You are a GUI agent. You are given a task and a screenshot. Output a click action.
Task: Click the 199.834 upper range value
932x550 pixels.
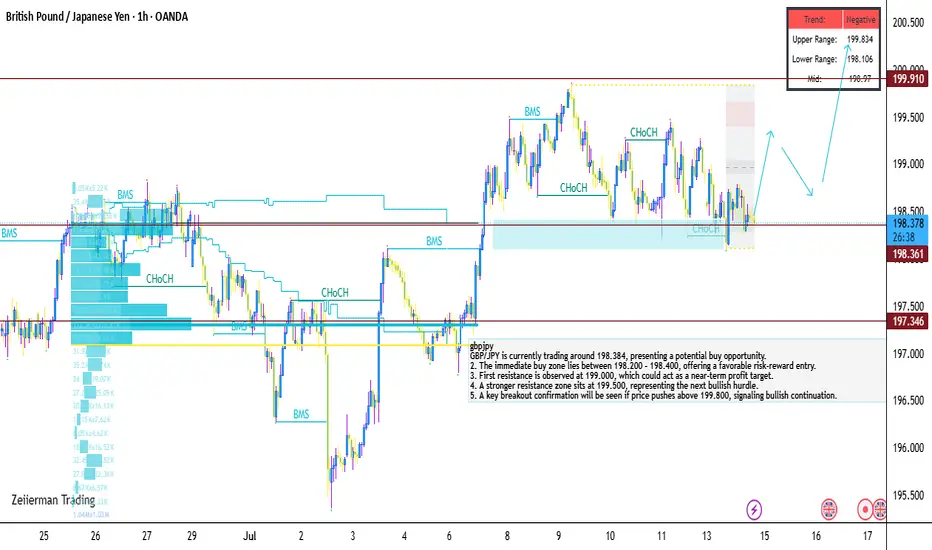click(860, 39)
